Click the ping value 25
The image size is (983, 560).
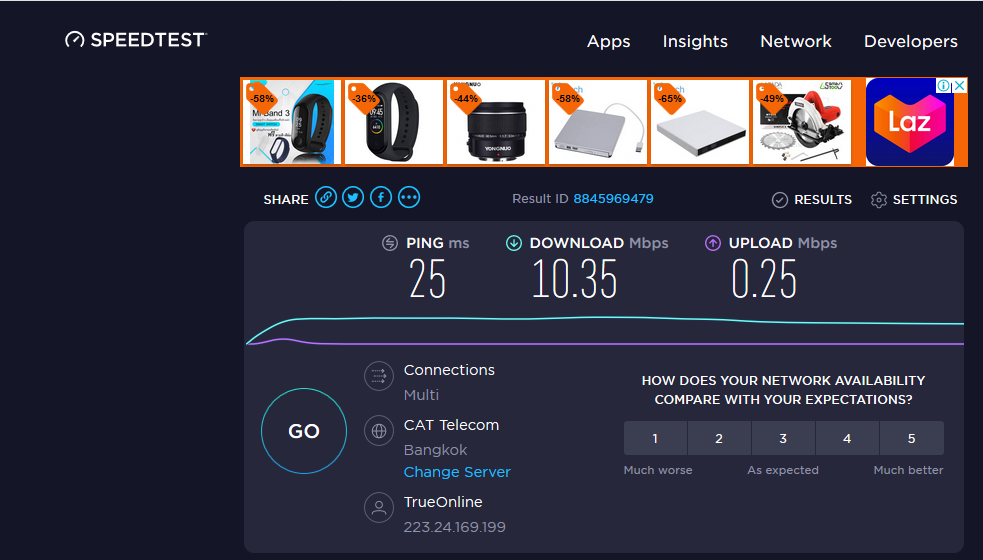pyautogui.click(x=428, y=279)
